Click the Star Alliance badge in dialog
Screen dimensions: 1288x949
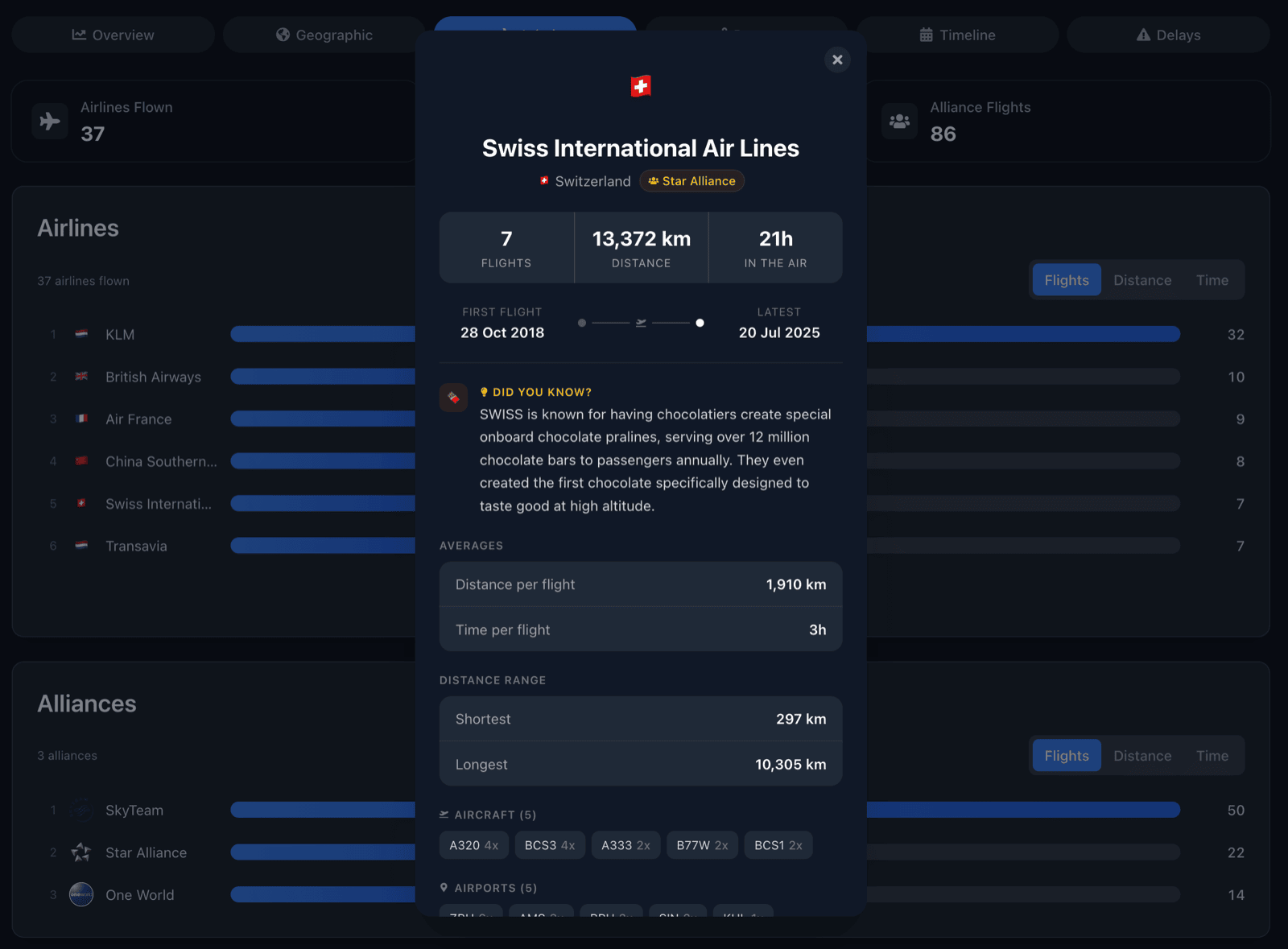tap(691, 181)
